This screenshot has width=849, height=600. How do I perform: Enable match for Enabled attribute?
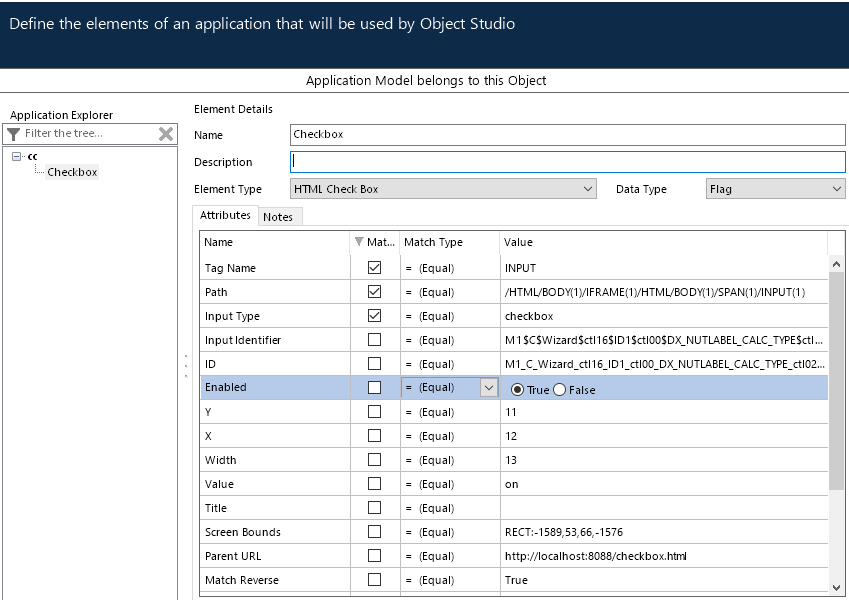pyautogui.click(x=374, y=387)
